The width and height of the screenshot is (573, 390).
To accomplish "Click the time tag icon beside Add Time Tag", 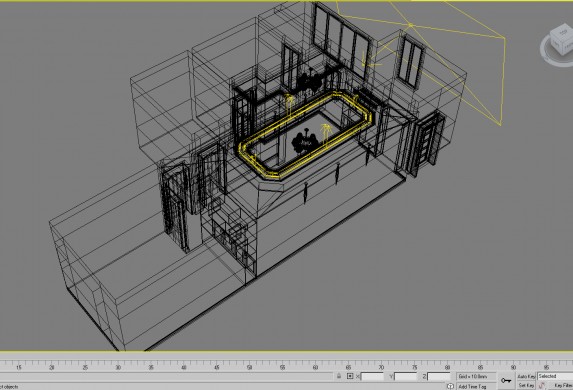I will point(450,386).
